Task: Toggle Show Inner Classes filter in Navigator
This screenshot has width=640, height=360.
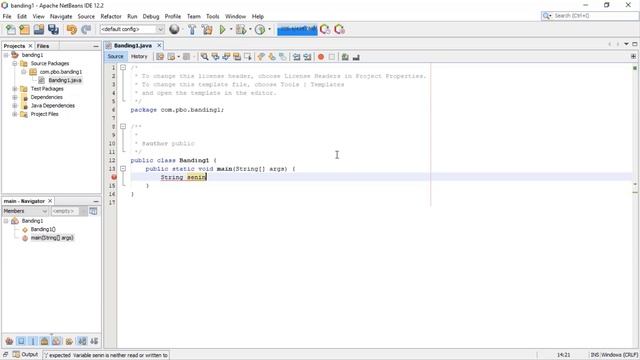Action: pyautogui.click(x=57, y=341)
